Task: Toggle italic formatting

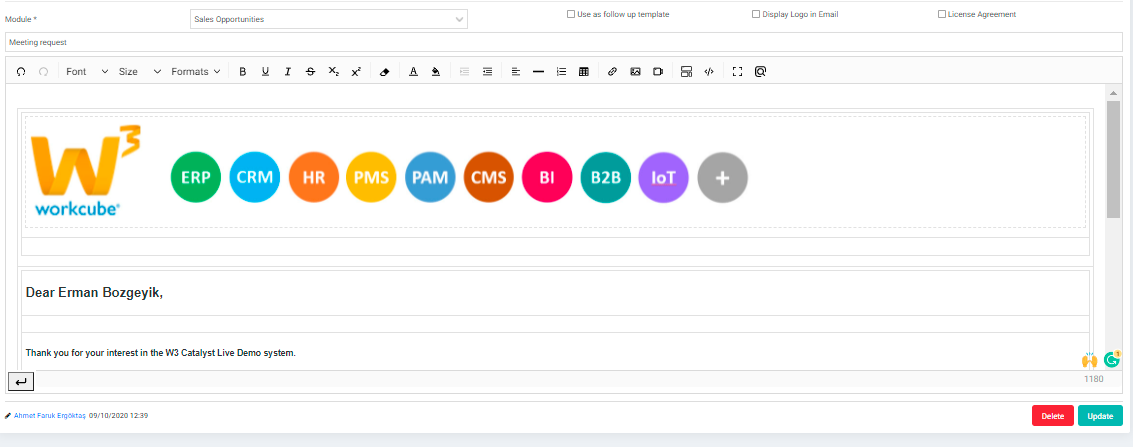Action: (288, 71)
